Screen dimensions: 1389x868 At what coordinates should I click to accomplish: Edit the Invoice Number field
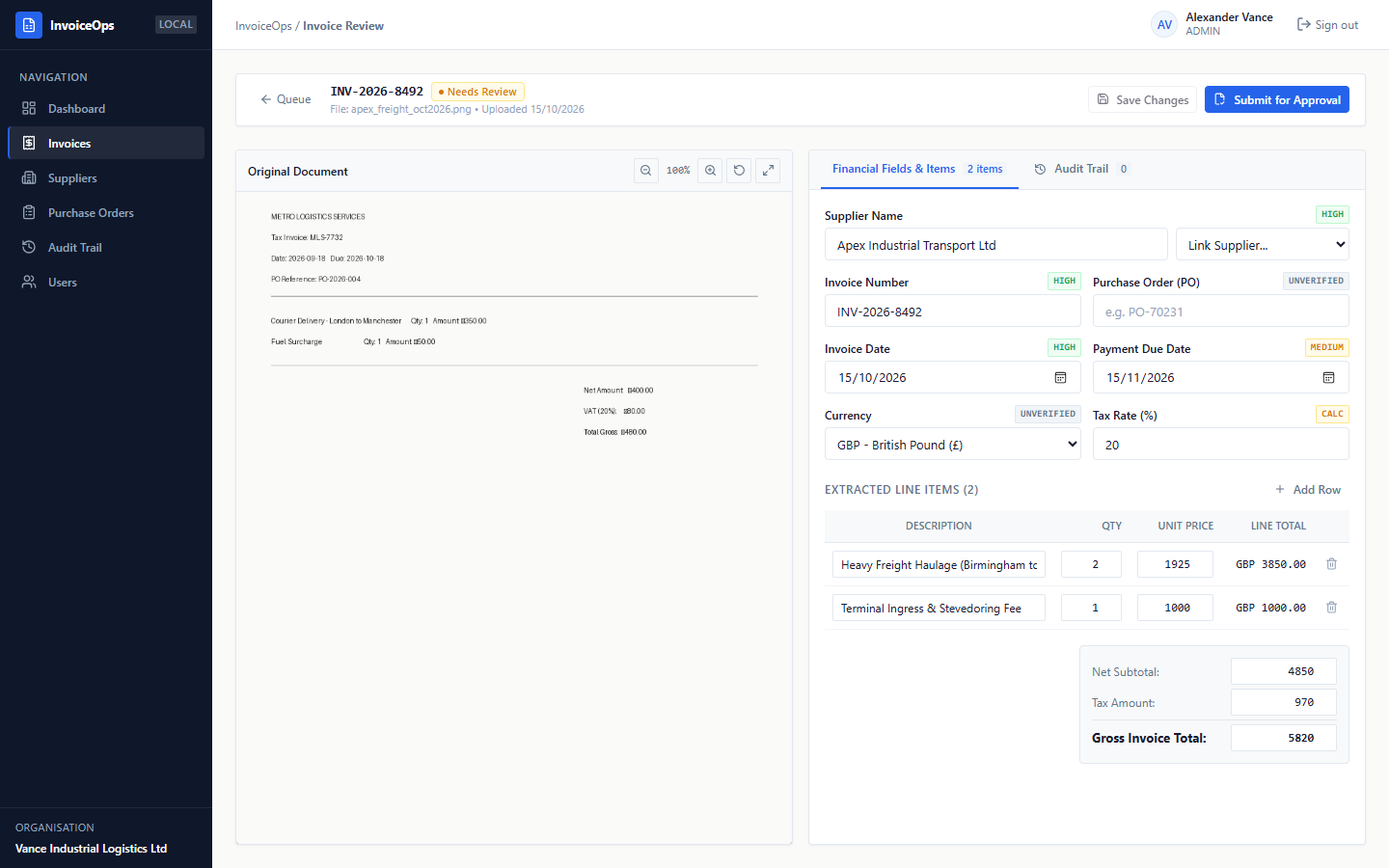953,312
